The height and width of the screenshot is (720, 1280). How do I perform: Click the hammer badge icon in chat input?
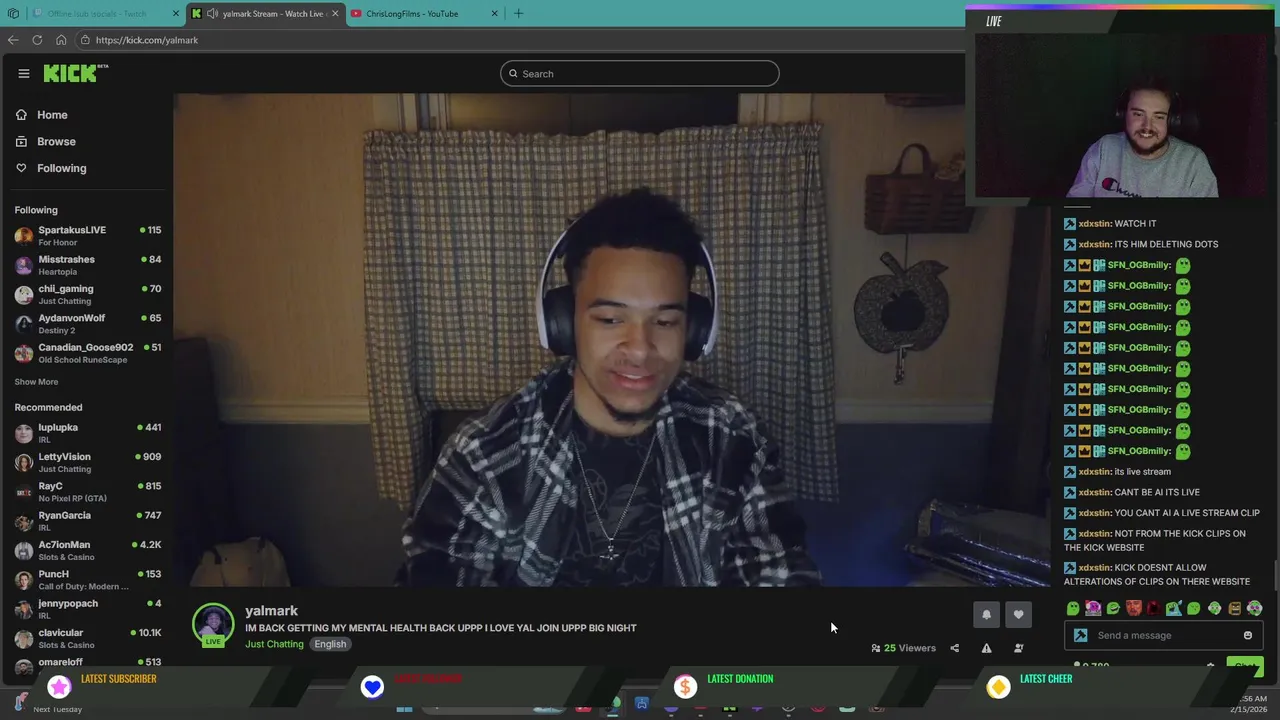tap(1080, 635)
